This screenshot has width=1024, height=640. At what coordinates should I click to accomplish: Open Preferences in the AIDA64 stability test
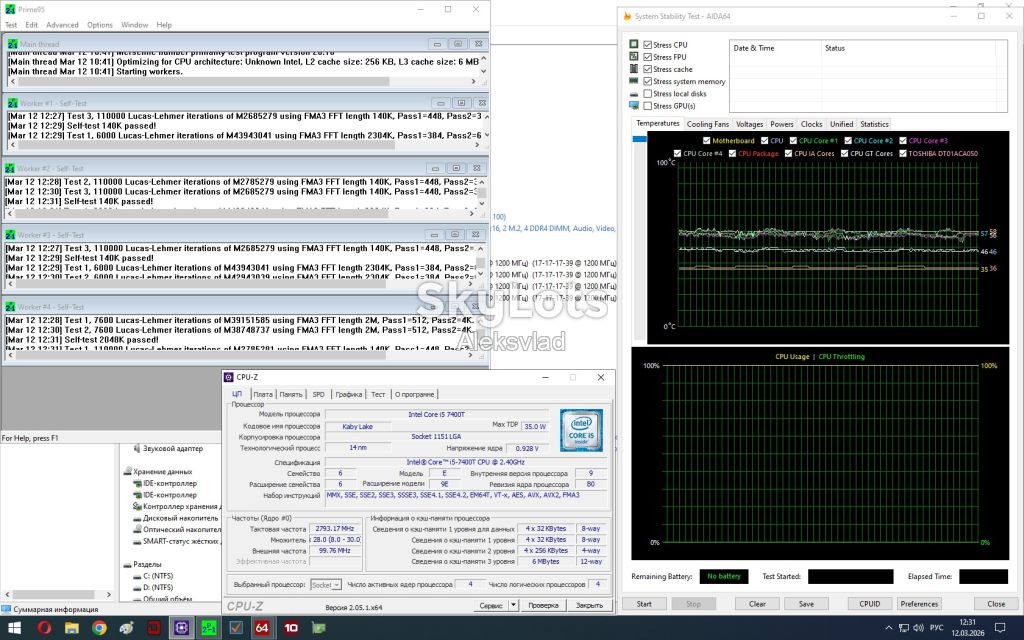919,603
